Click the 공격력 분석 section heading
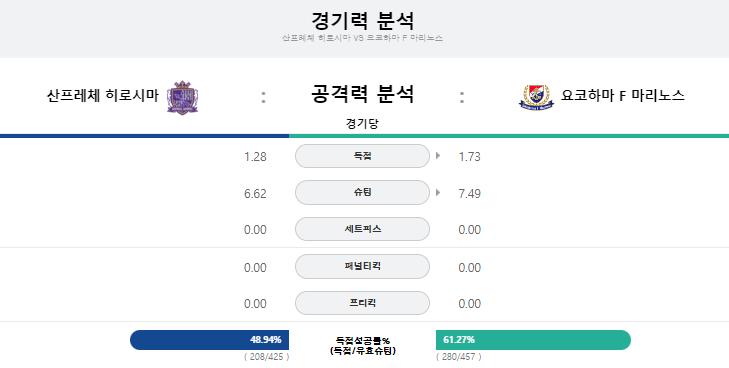 click(x=362, y=94)
